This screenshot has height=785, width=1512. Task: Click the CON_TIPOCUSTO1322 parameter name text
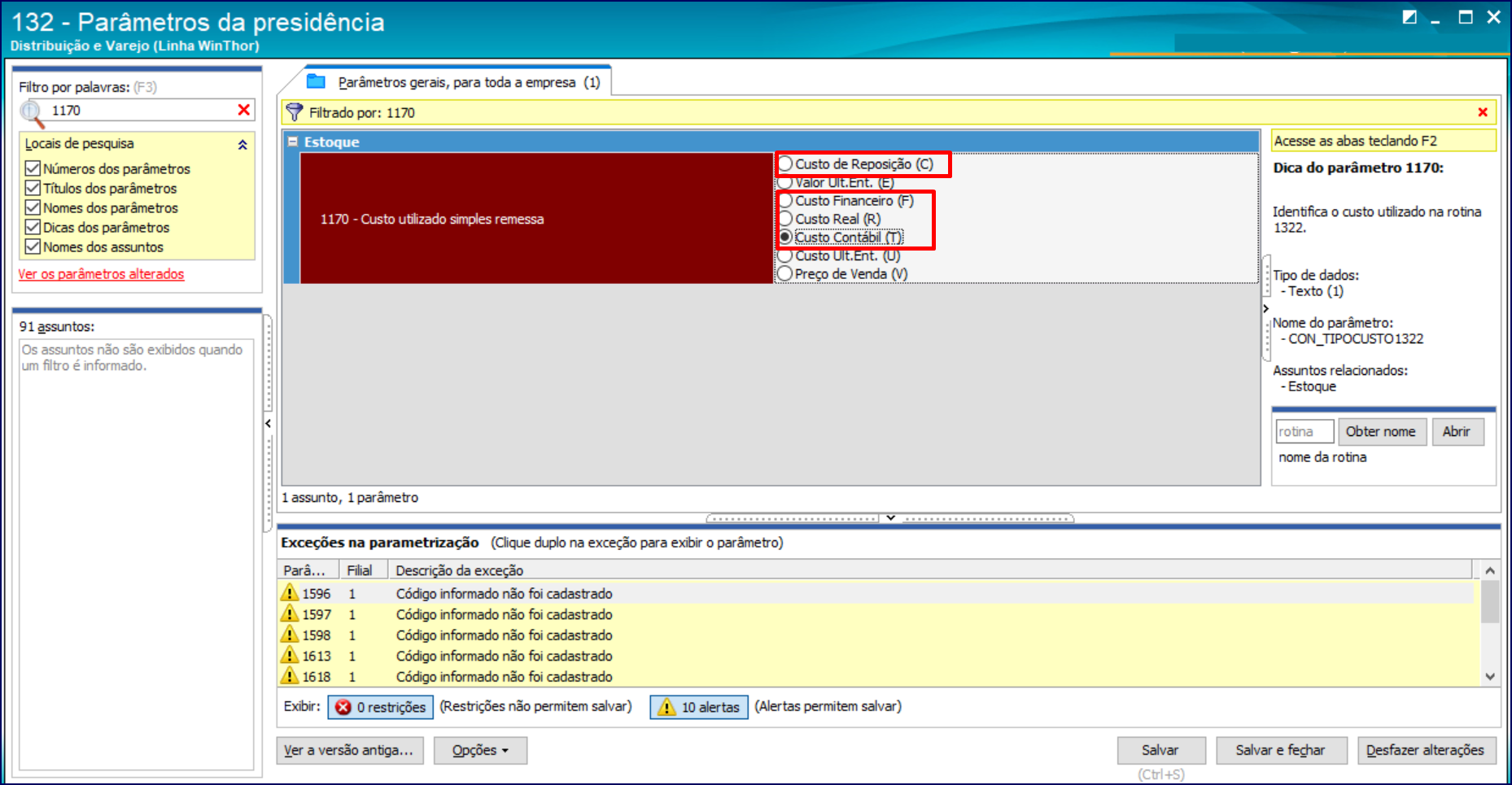tap(1356, 338)
